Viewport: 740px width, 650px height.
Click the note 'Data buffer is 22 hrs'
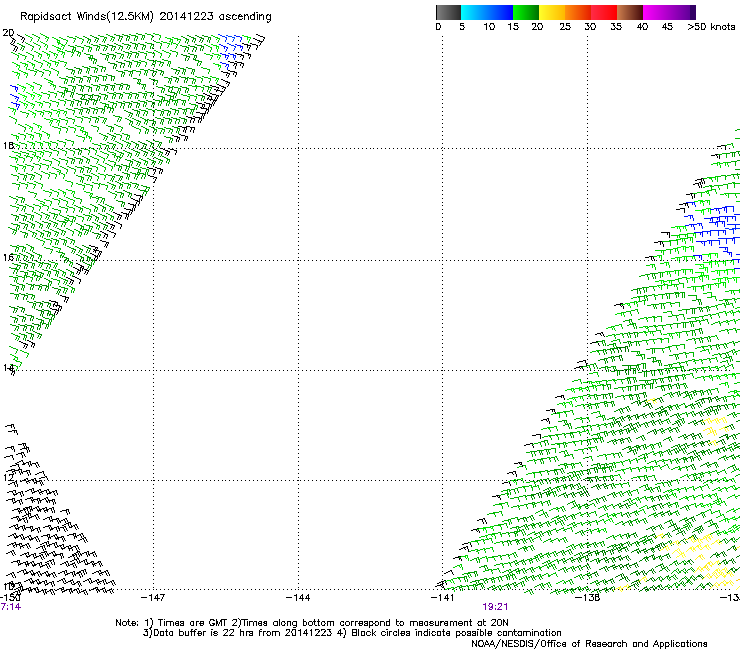(x=204, y=633)
